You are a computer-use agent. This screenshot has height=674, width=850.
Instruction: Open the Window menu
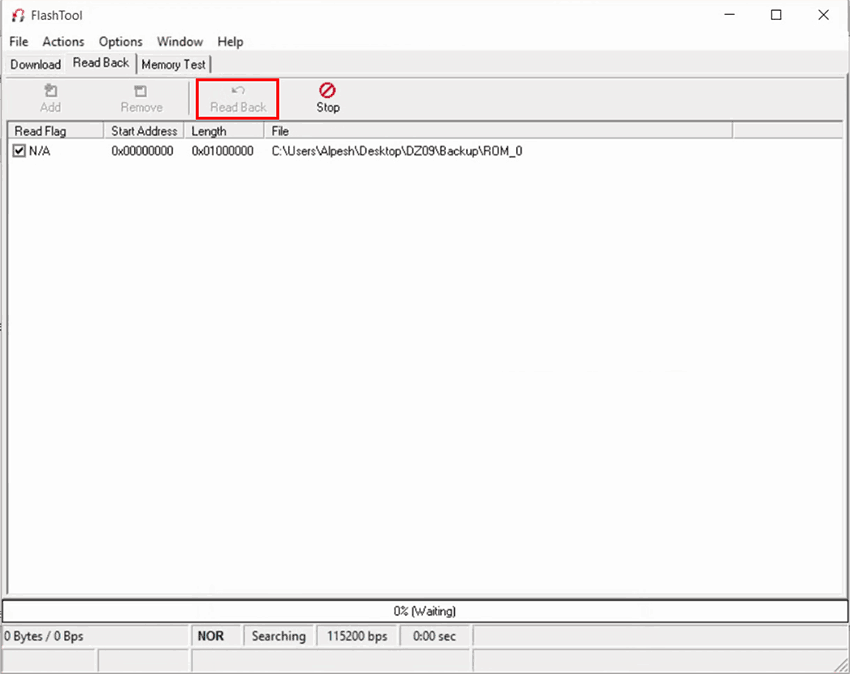(x=179, y=42)
